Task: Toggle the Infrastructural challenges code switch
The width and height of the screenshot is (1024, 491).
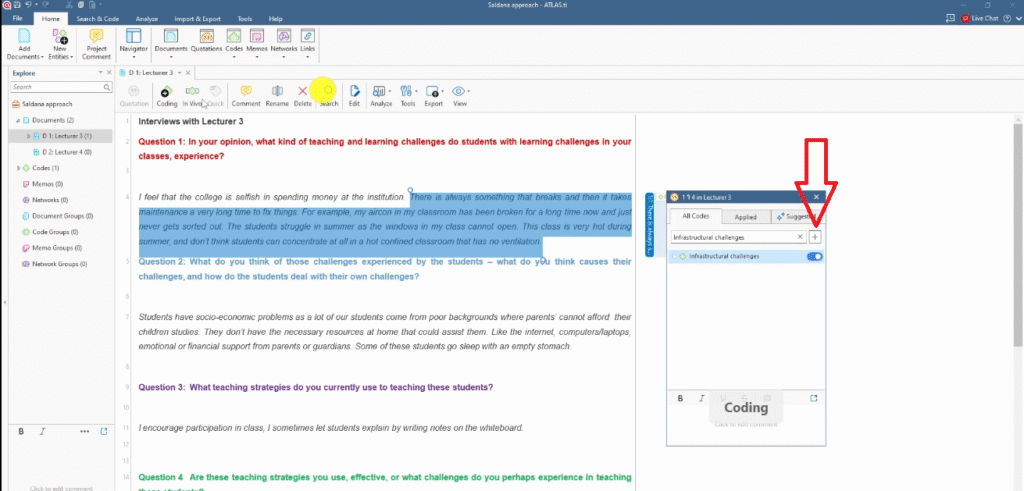Action: point(814,257)
